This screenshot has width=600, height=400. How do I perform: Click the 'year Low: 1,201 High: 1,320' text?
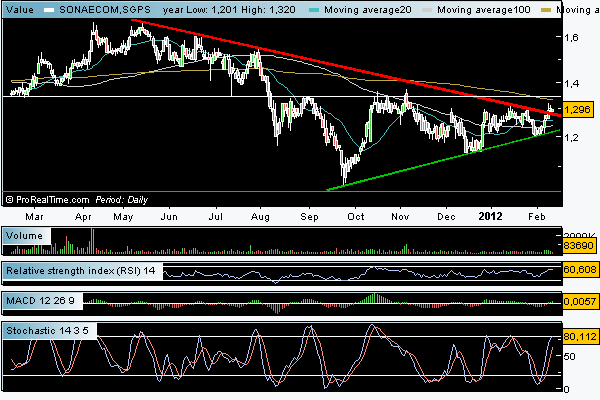(x=229, y=10)
